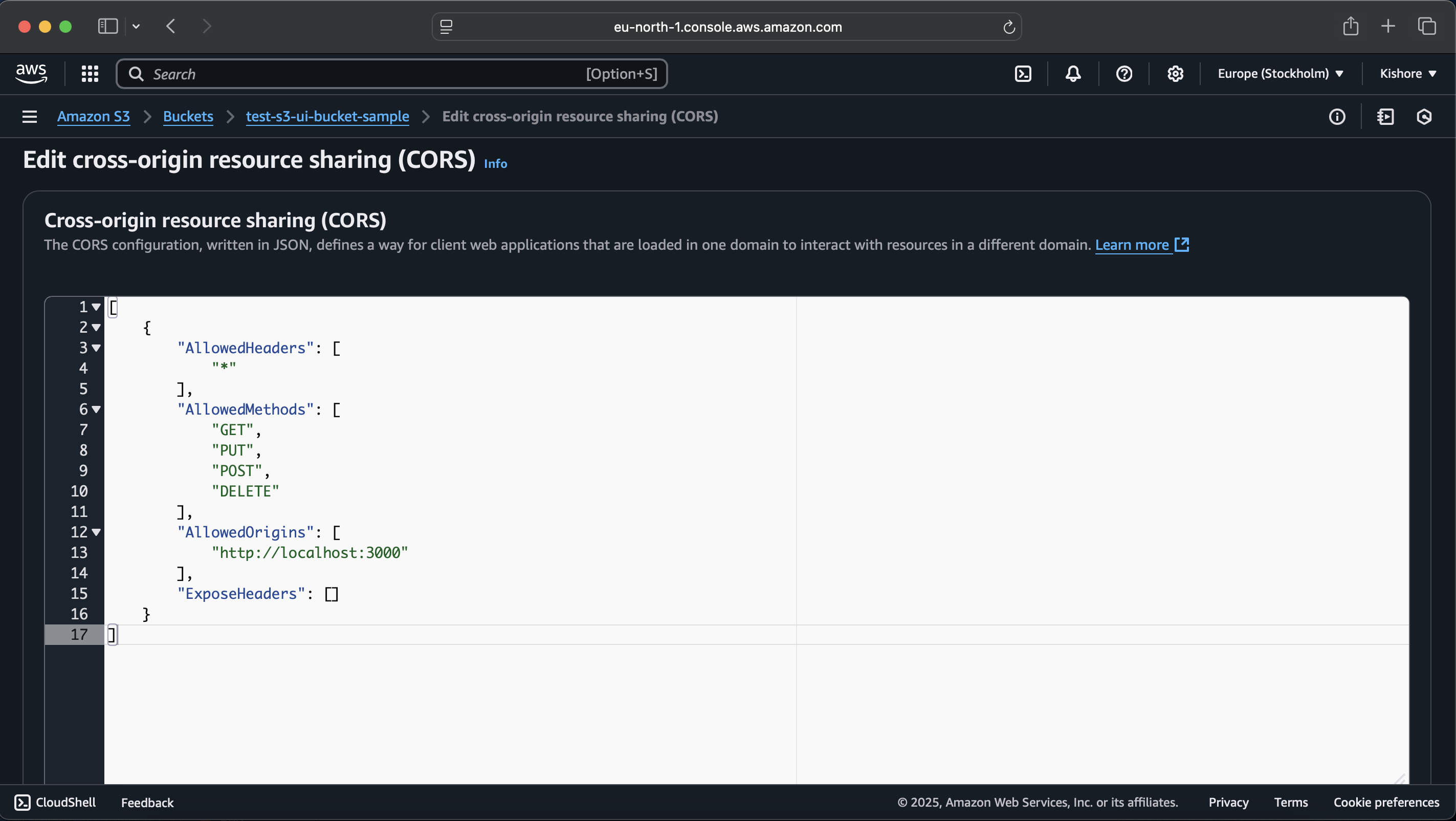This screenshot has height=821, width=1456.
Task: Open AWS console settings gear
Action: pyautogui.click(x=1175, y=74)
